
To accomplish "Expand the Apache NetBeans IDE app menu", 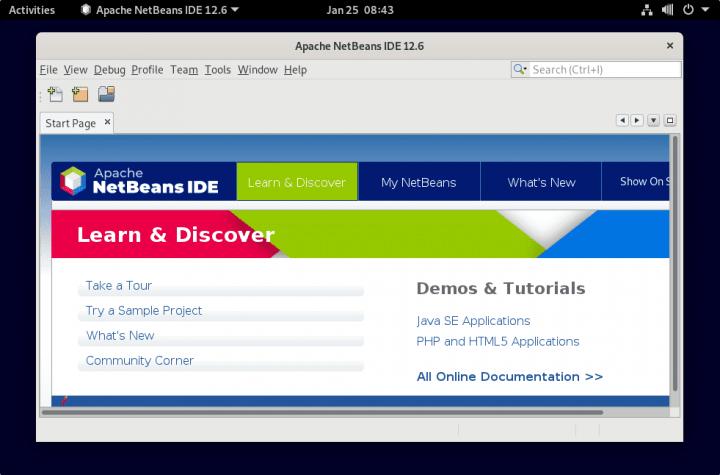I will [x=159, y=10].
